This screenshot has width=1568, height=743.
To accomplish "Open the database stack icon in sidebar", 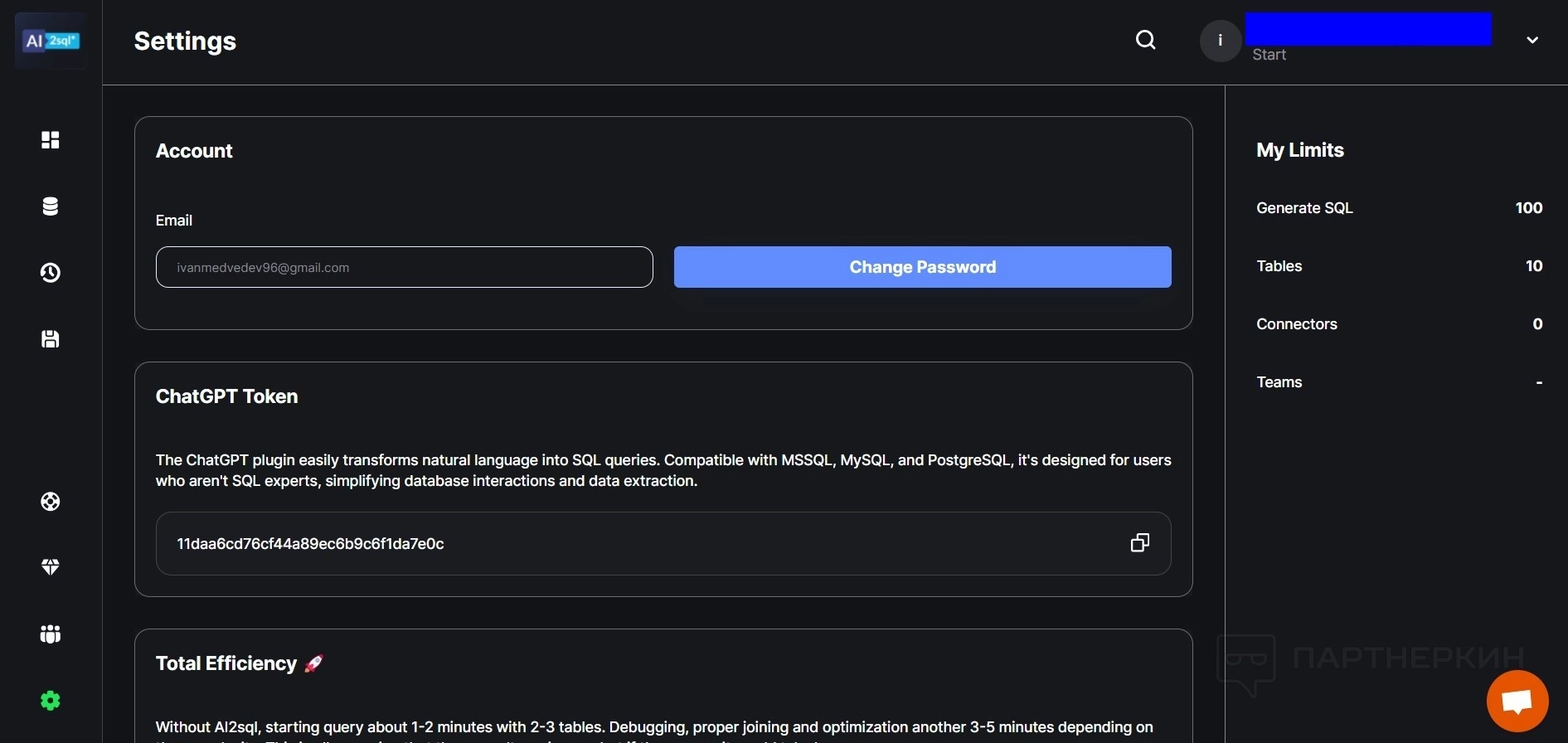I will [51, 206].
